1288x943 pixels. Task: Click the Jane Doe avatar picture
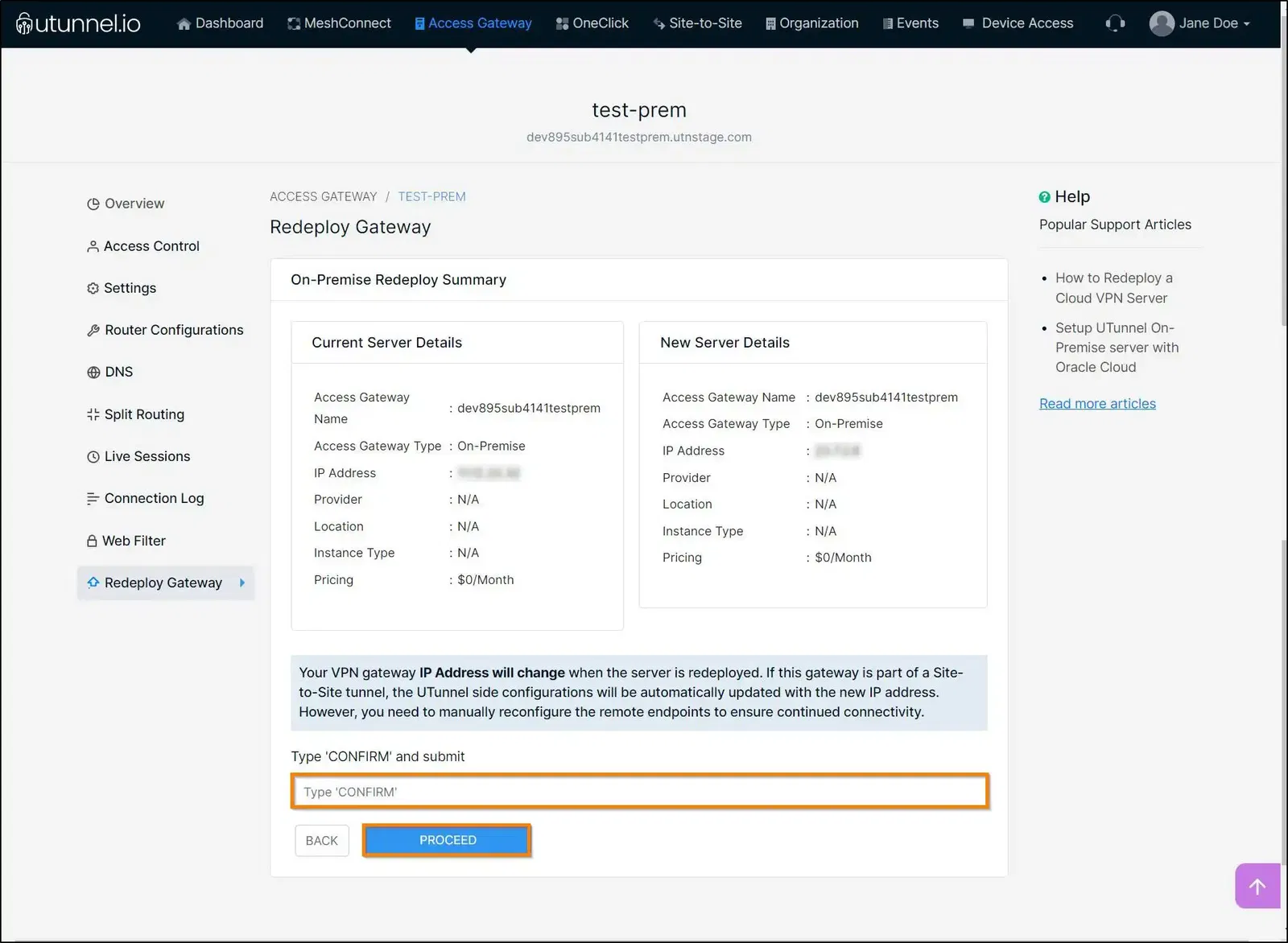pos(1162,23)
